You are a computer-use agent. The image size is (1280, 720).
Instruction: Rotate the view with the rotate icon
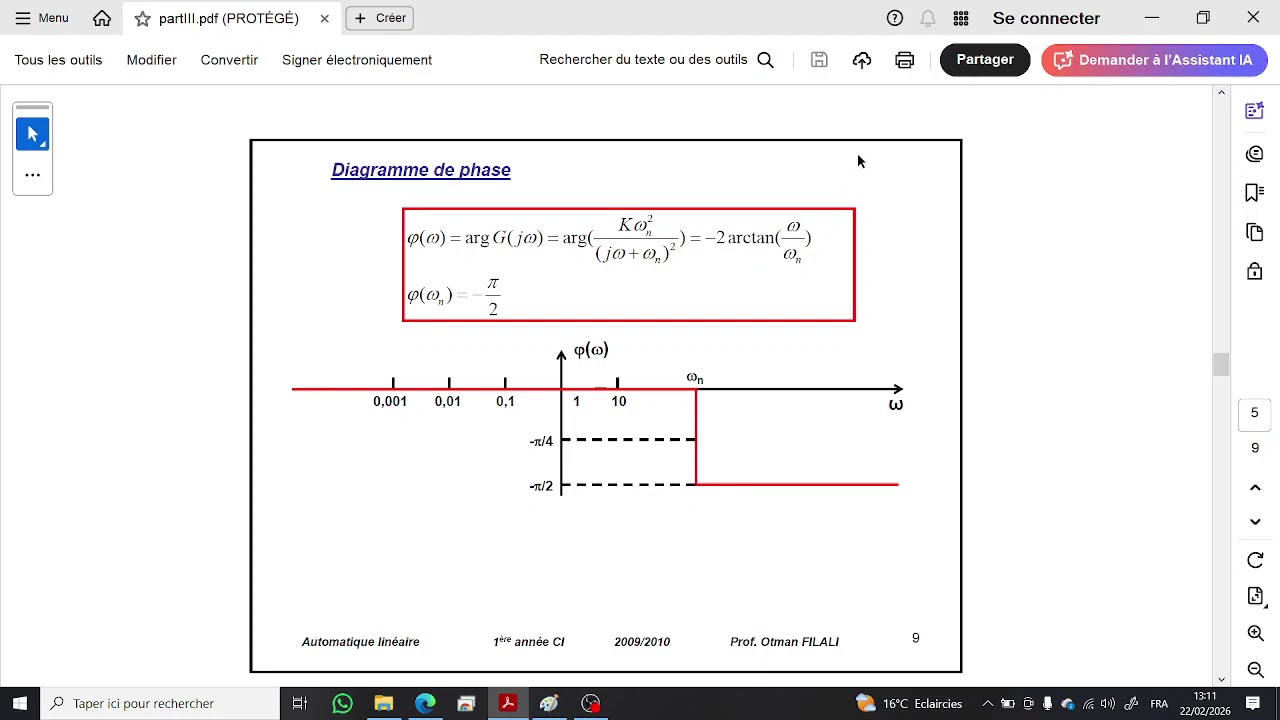point(1255,560)
